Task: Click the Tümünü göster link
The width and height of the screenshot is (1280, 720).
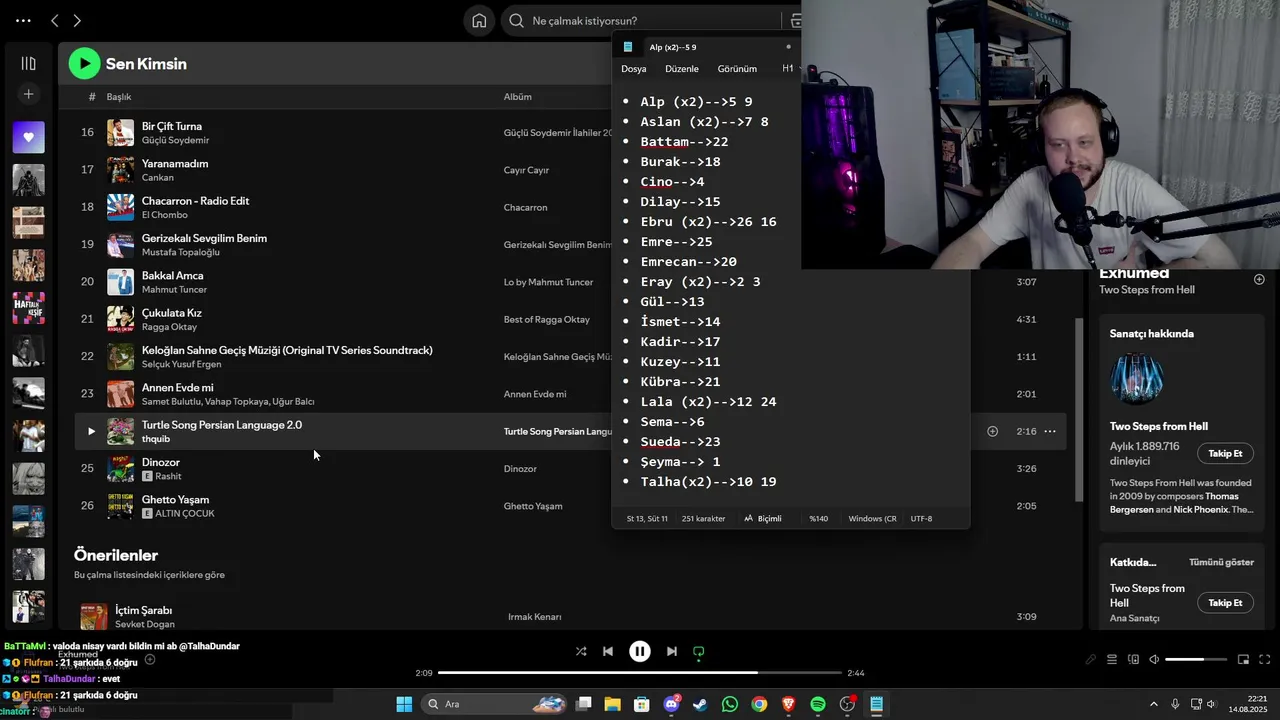Action: coord(1221,562)
